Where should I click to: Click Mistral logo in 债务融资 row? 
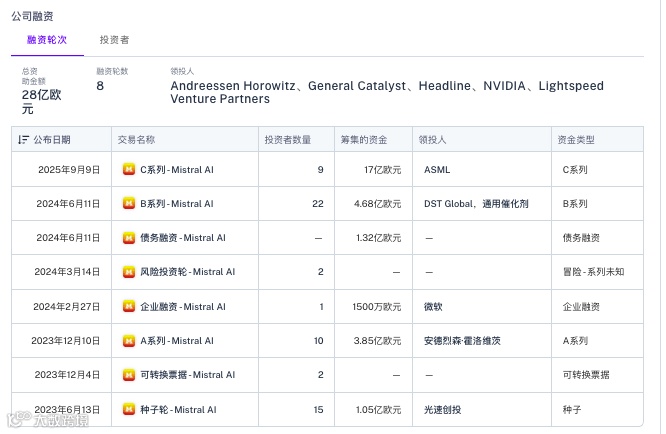[x=129, y=238]
